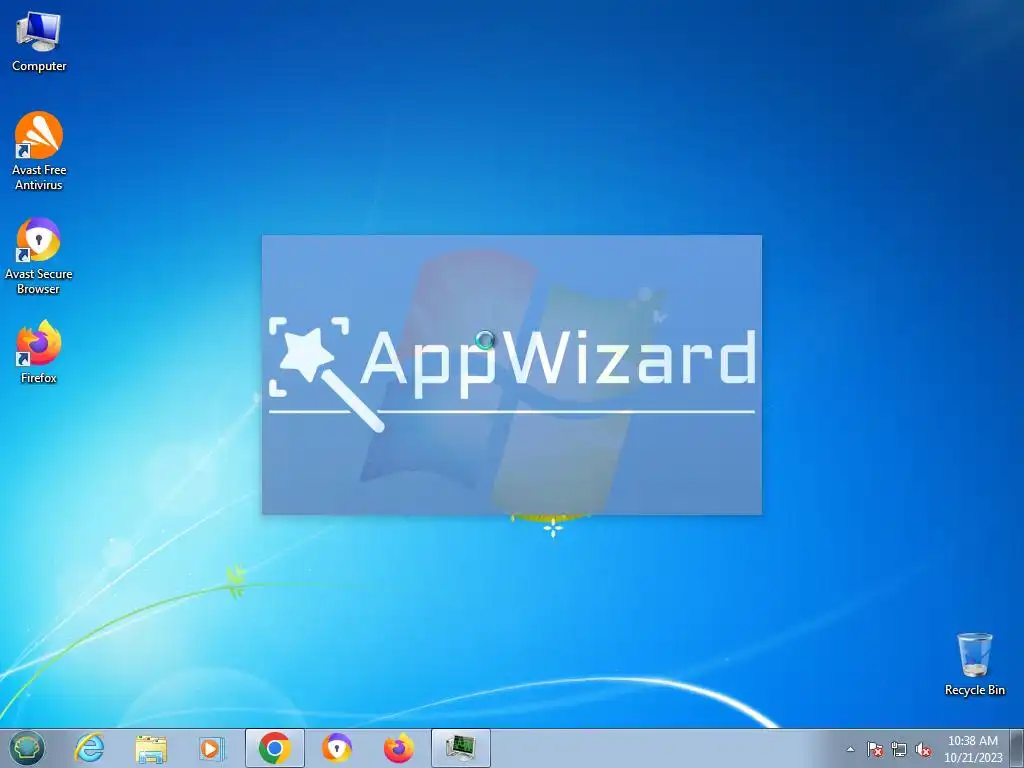Select the Avast Secure Browser desktop shortcut

39,256
